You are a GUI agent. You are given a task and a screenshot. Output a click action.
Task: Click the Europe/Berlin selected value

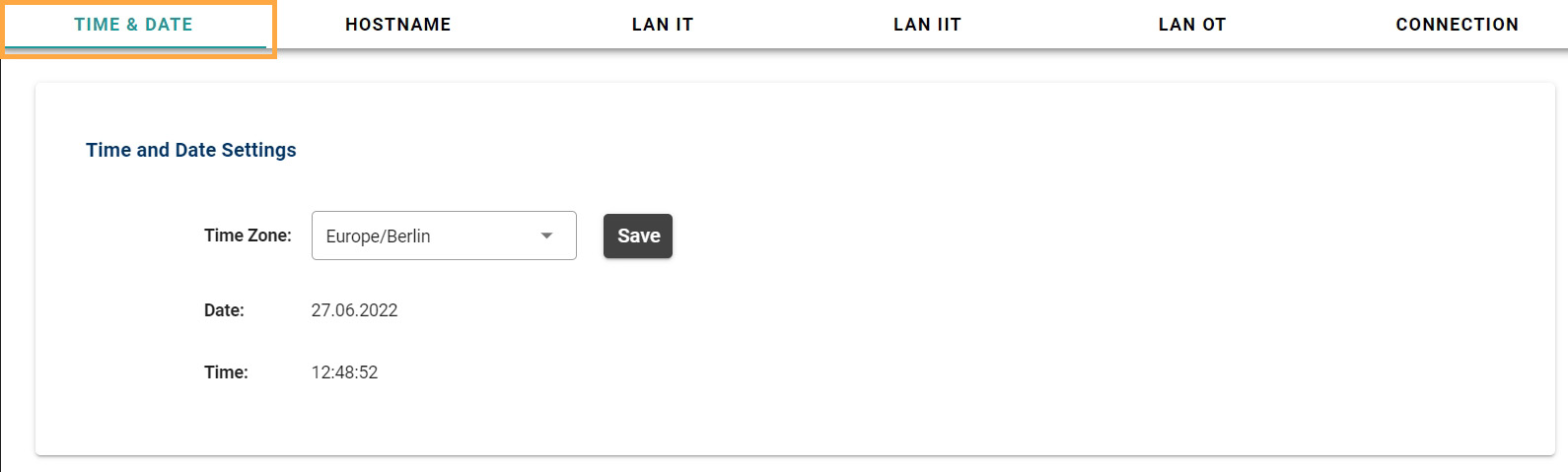tap(378, 236)
